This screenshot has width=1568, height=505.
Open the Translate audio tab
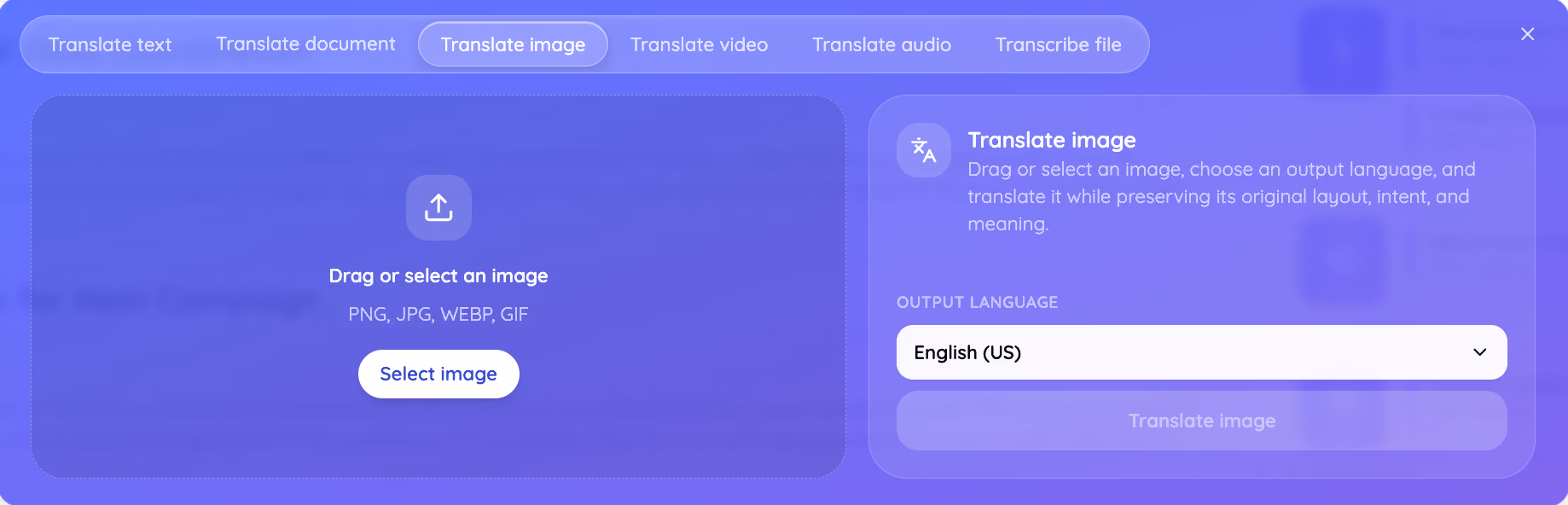coord(881,44)
